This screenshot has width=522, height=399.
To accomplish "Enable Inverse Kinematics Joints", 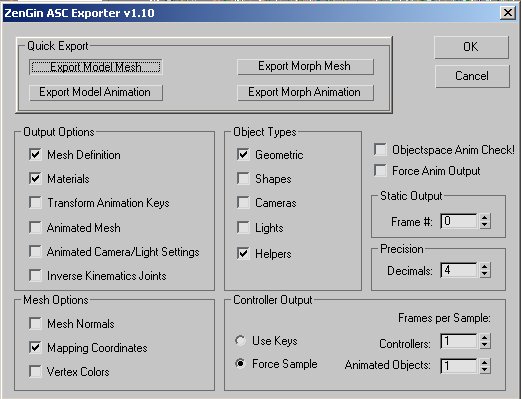I will point(35,276).
